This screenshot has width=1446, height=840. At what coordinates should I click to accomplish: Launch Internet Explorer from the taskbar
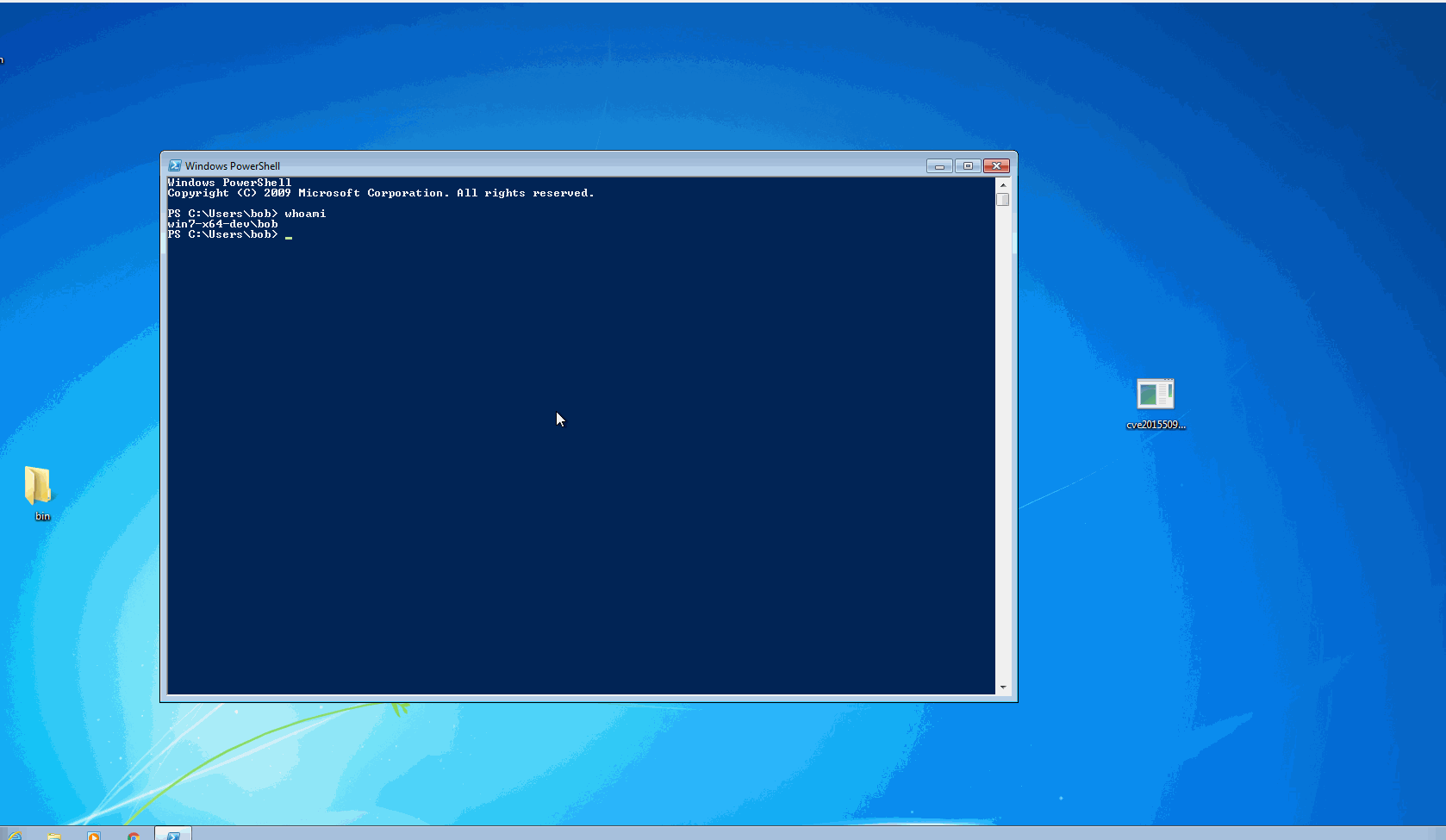tap(16, 834)
